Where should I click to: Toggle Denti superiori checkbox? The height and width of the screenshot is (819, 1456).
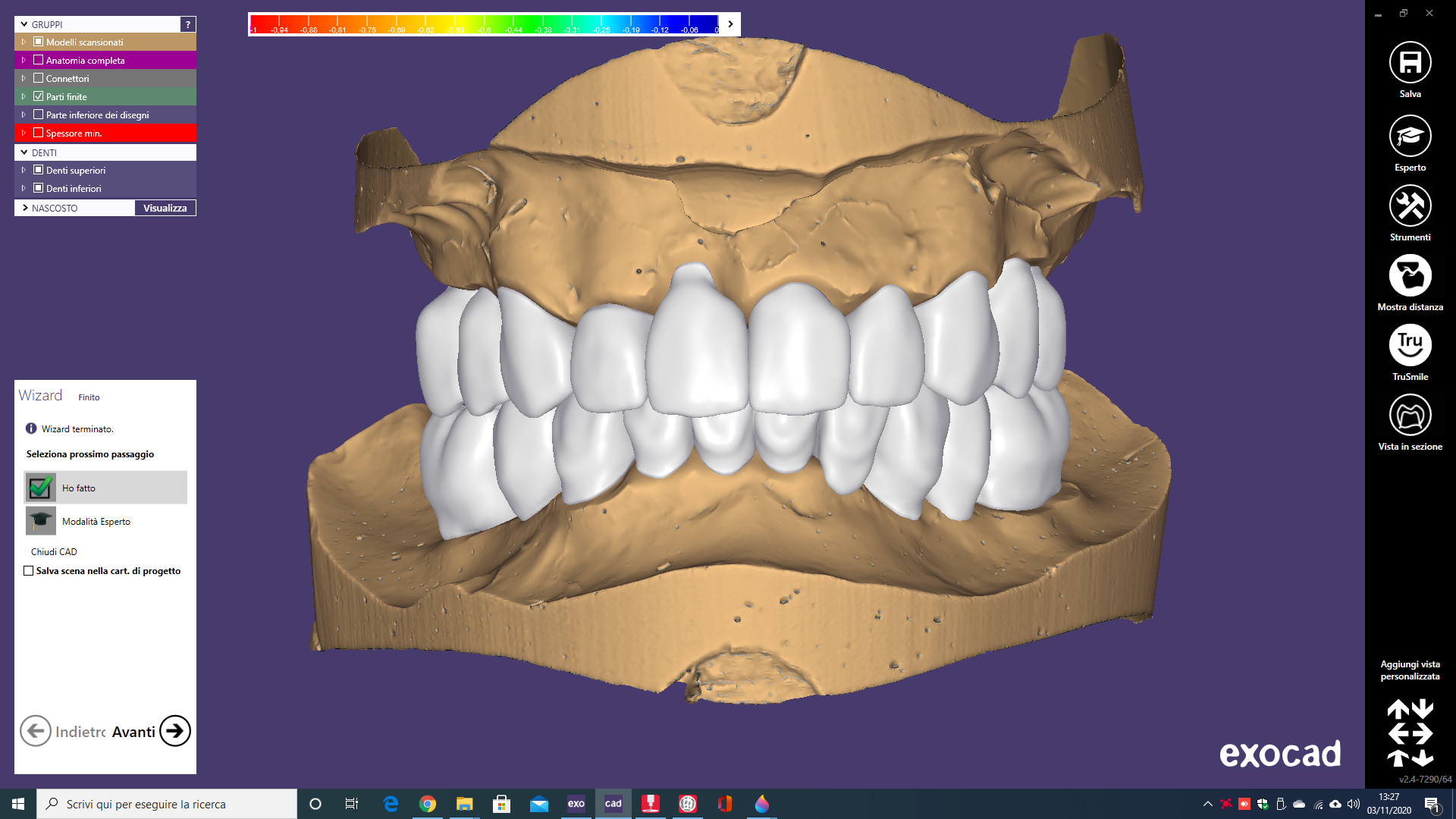(39, 170)
